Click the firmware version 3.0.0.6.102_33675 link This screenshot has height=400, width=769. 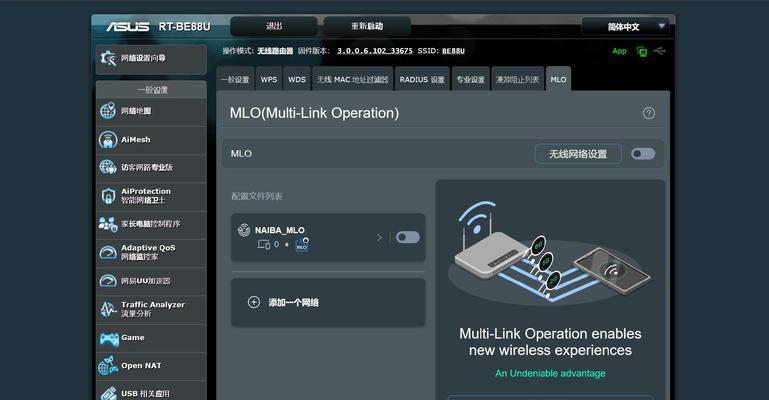375,51
